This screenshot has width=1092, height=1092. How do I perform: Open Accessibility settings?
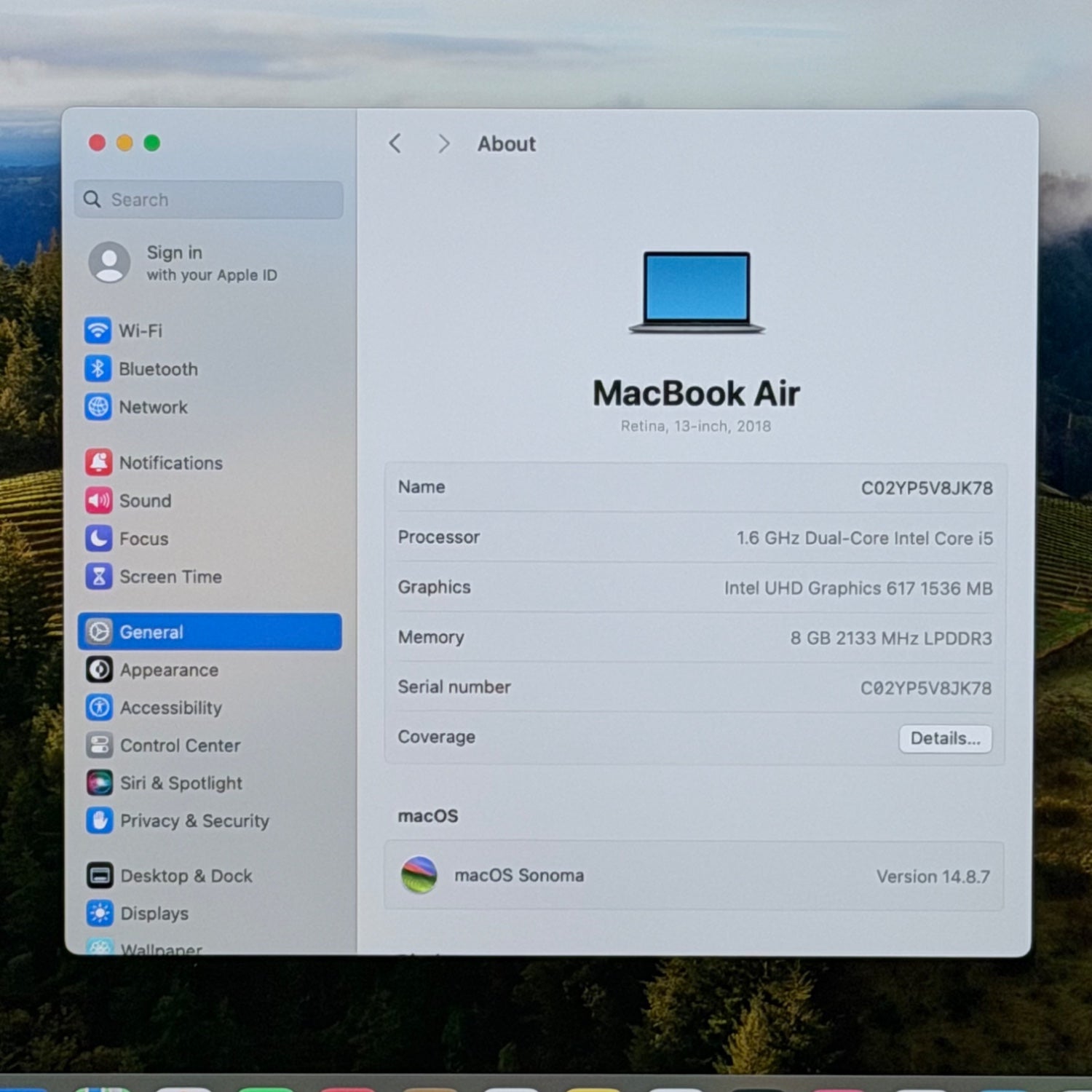point(154,708)
